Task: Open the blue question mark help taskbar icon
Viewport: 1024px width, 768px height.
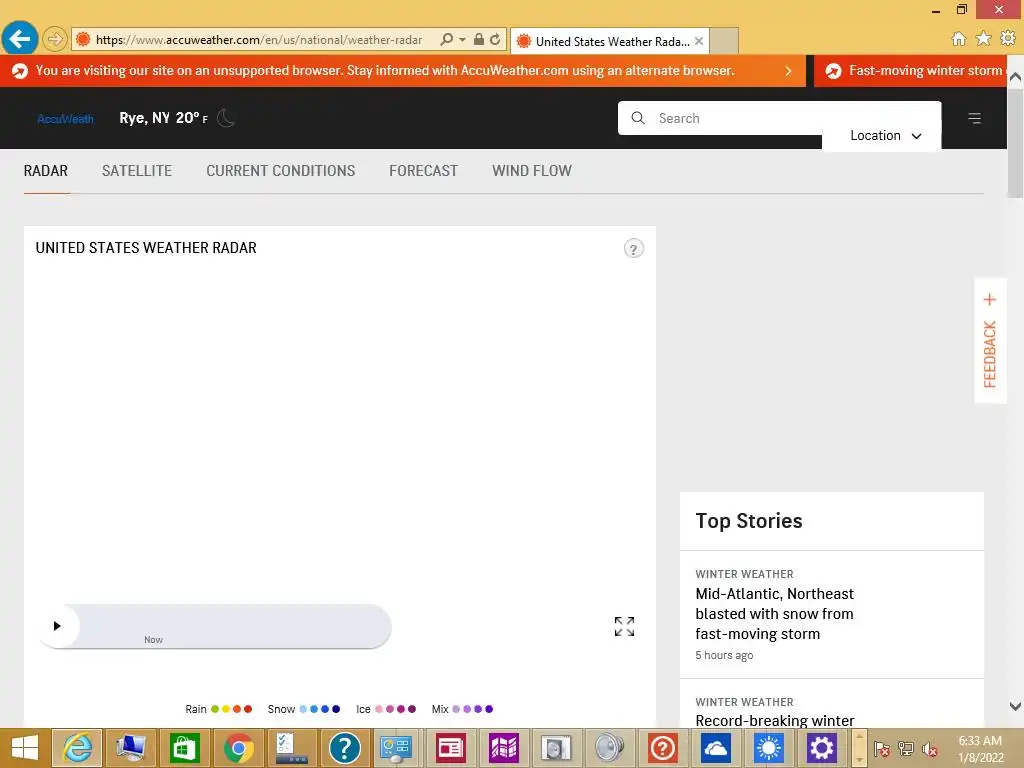Action: [344, 748]
